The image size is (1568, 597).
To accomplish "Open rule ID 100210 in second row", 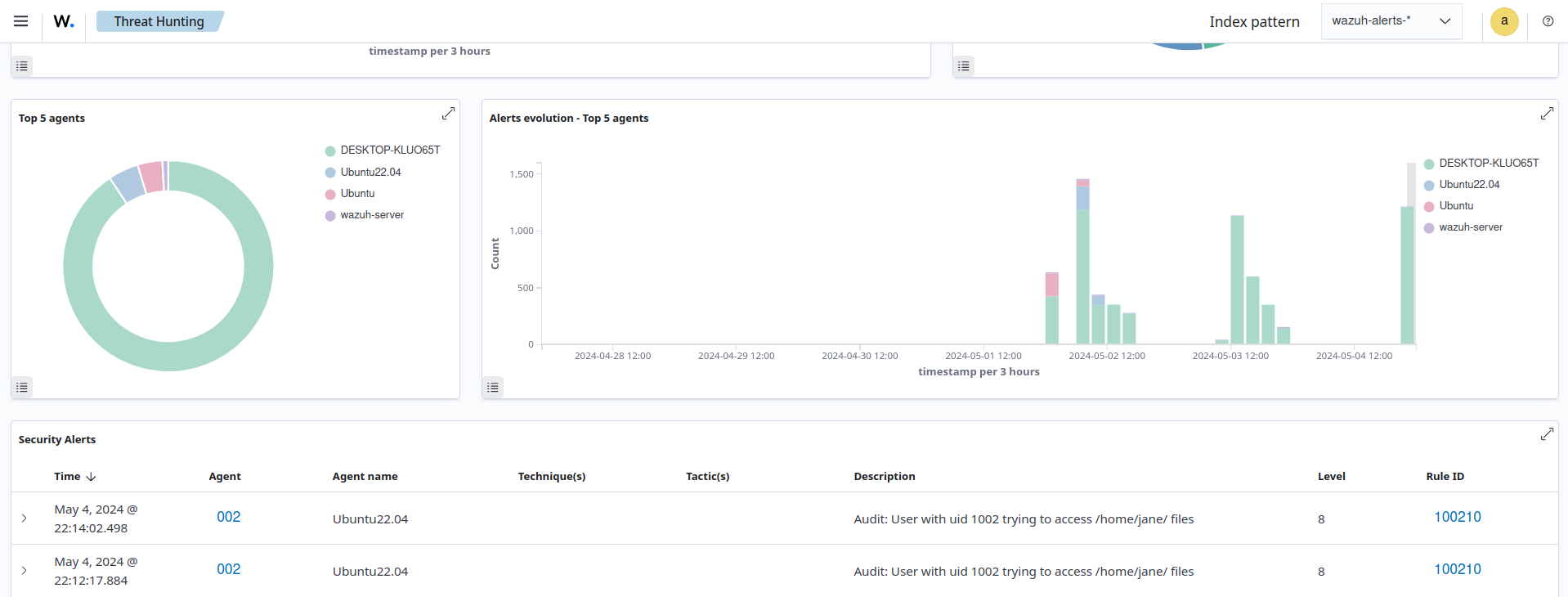I will coord(1457,569).
